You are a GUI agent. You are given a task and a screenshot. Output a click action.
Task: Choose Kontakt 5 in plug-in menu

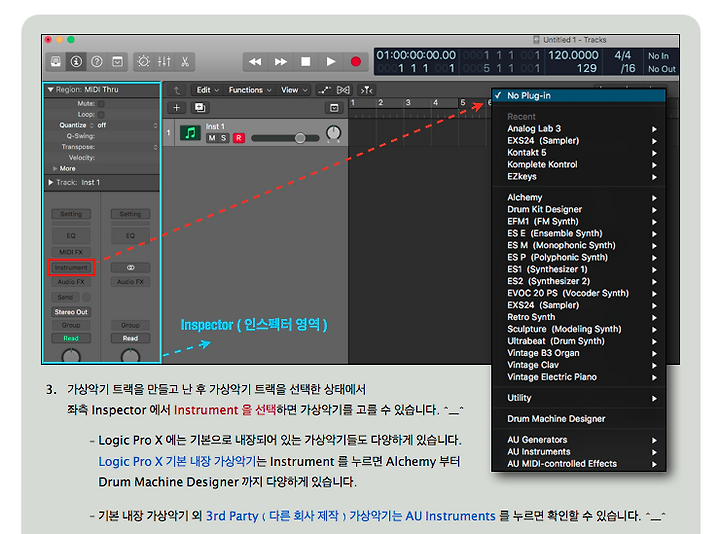579,152
